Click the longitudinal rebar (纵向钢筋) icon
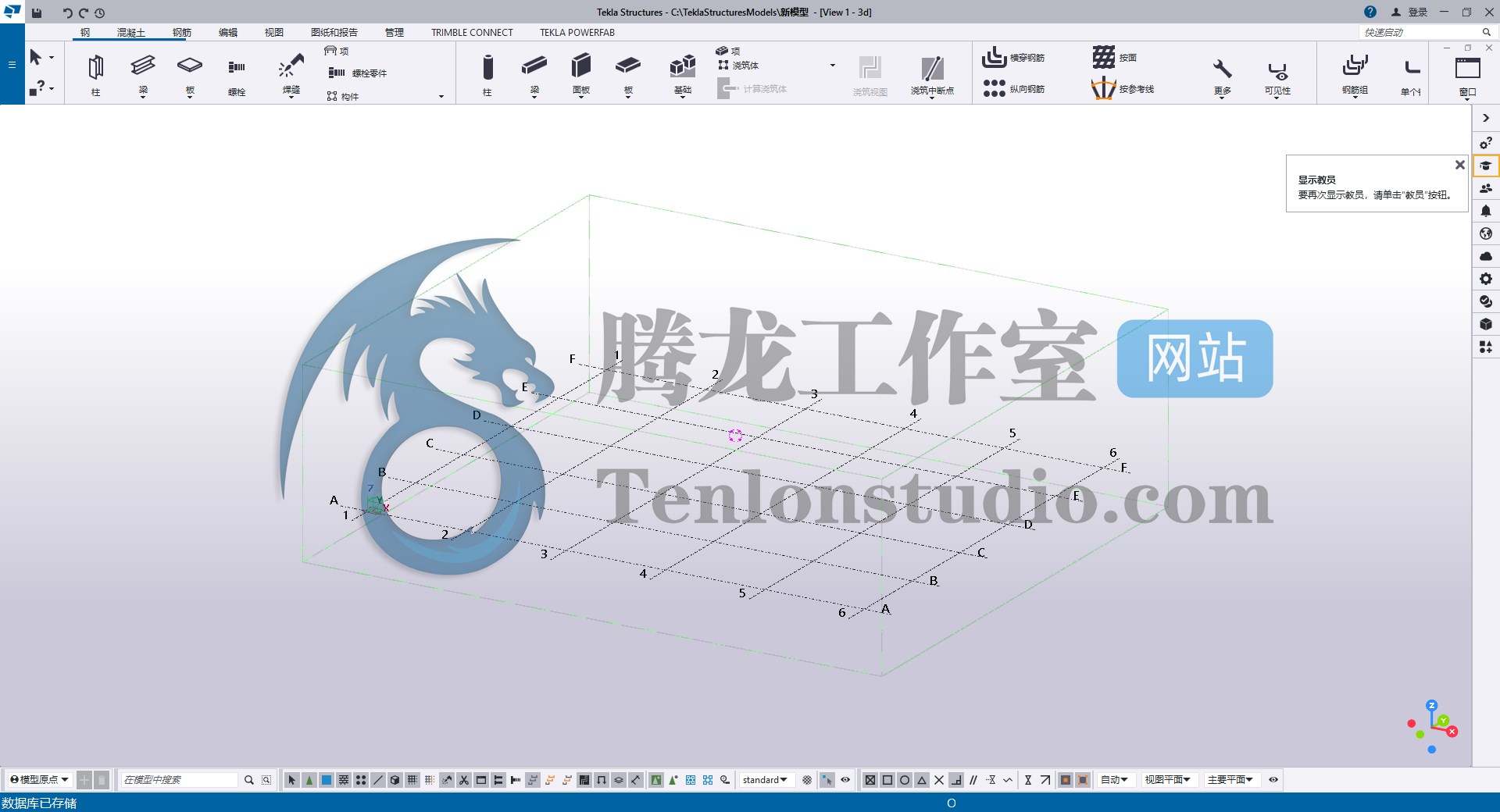Viewport: 1500px width, 812px height. coord(994,88)
